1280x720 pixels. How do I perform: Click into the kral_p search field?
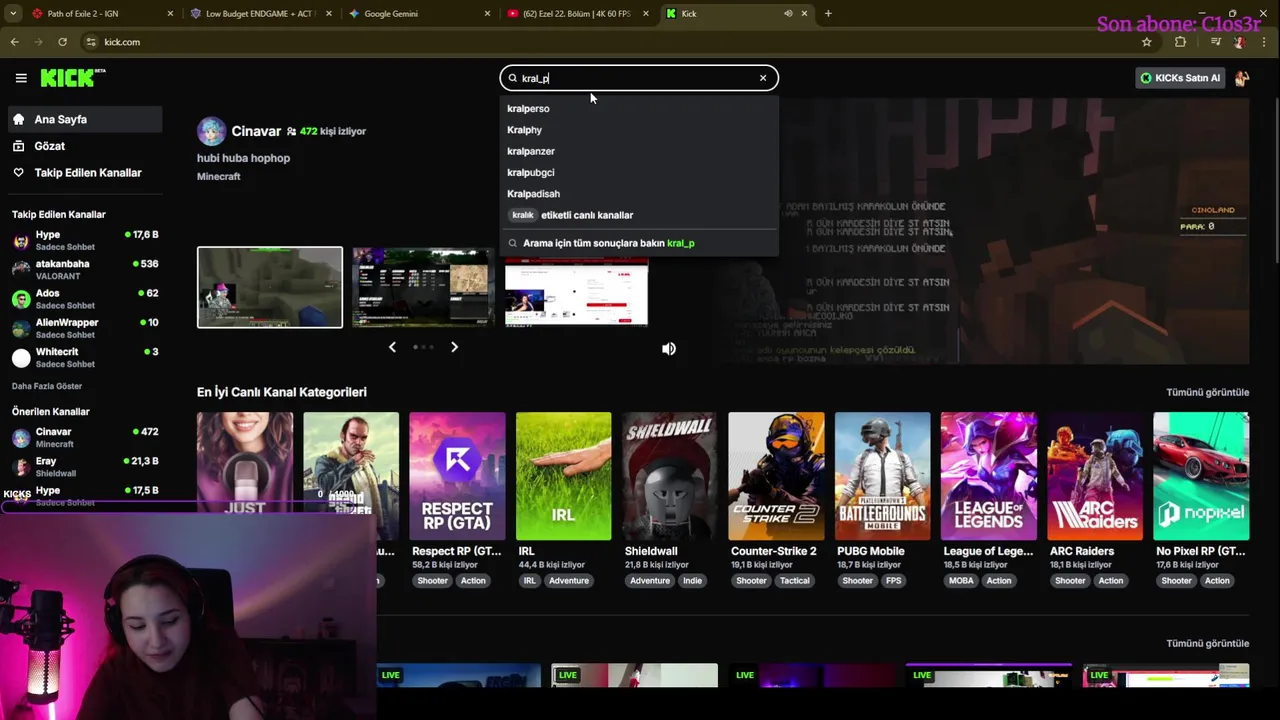pyautogui.click(x=638, y=78)
